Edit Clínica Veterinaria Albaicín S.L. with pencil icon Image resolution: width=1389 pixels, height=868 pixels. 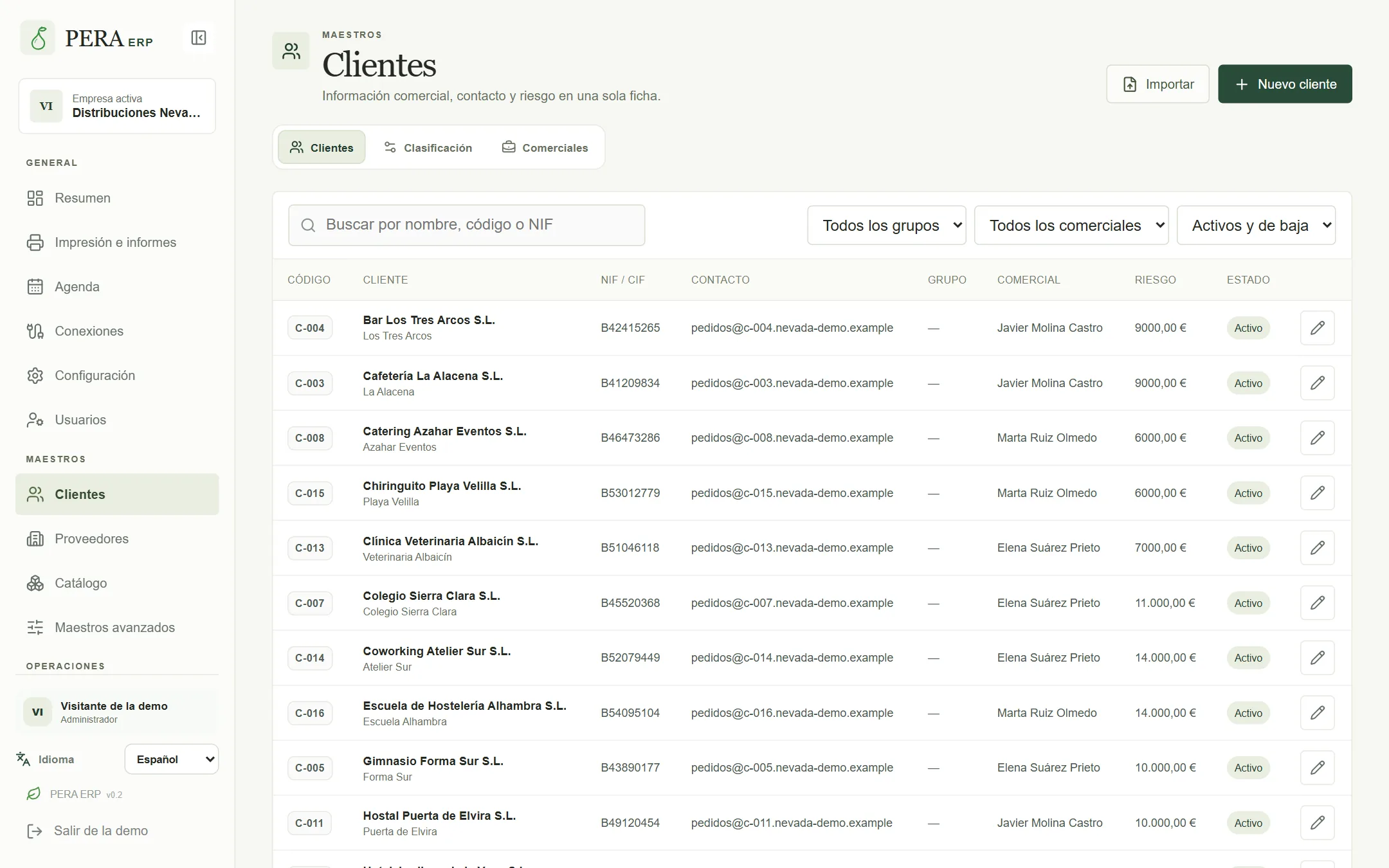click(x=1317, y=548)
